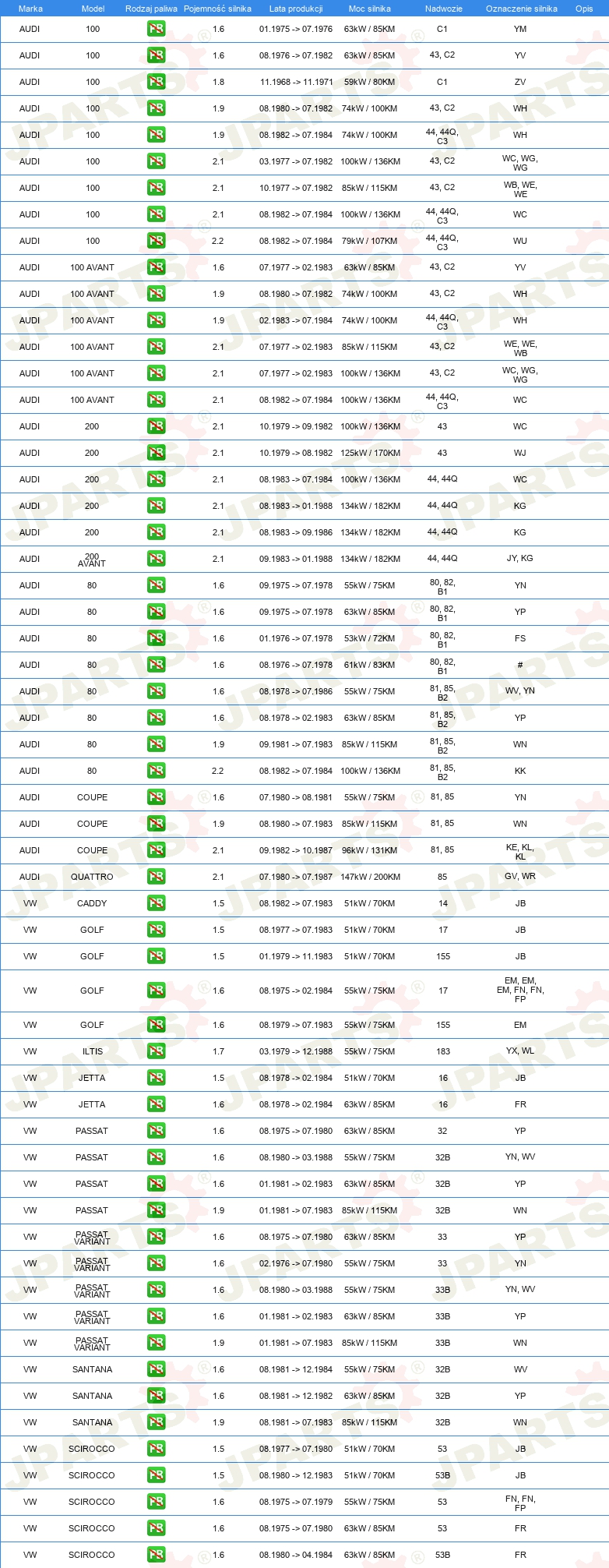Click petrol fuel icon in AUDI QUATTRO row

[x=156, y=877]
